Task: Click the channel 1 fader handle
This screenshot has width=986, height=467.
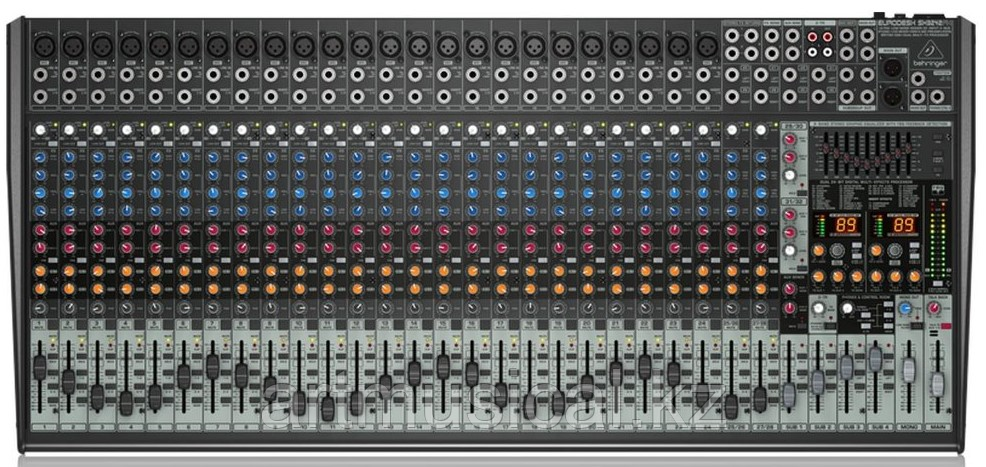Action: (40, 367)
